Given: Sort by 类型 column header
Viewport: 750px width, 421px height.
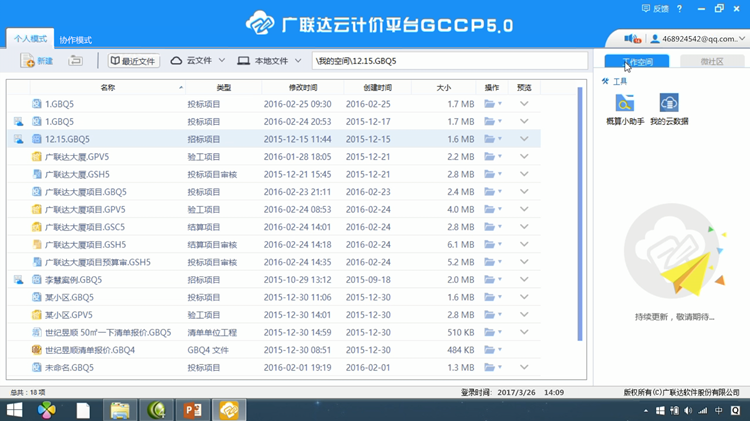Looking at the screenshot, I should (223, 88).
